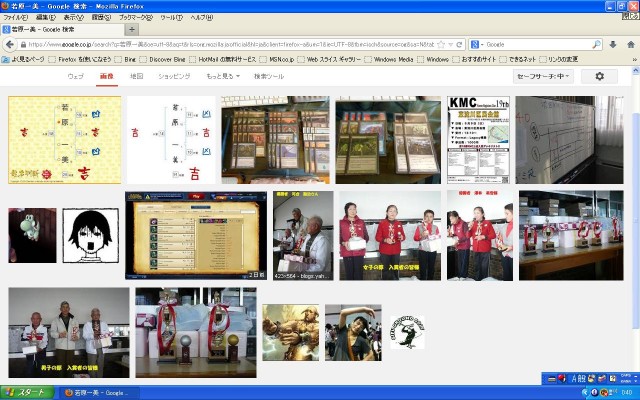Open the HotMail の無料サービス bookmark
Image resolution: width=640 pixels, height=400 pixels.
(x=222, y=60)
